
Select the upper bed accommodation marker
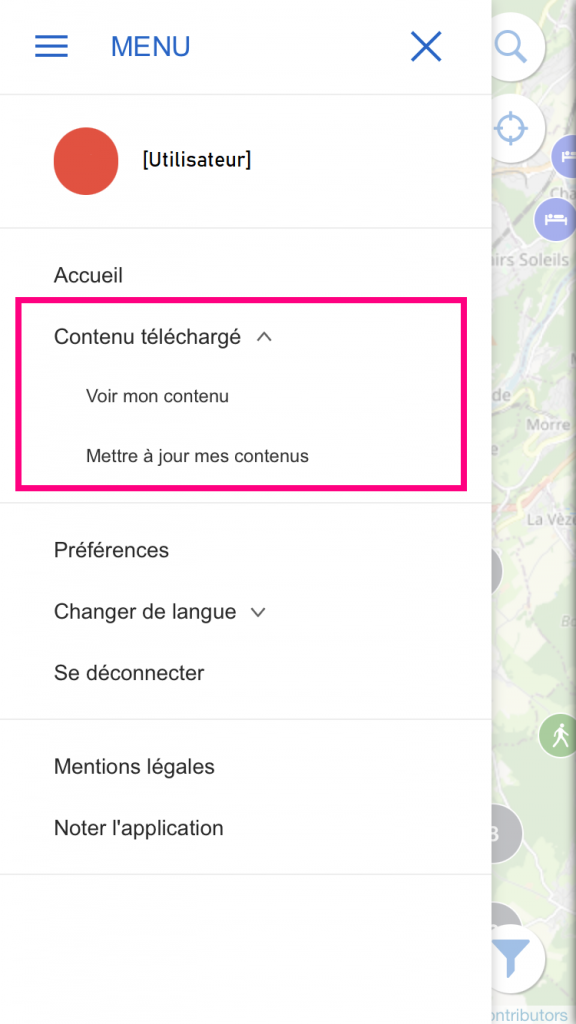click(564, 157)
